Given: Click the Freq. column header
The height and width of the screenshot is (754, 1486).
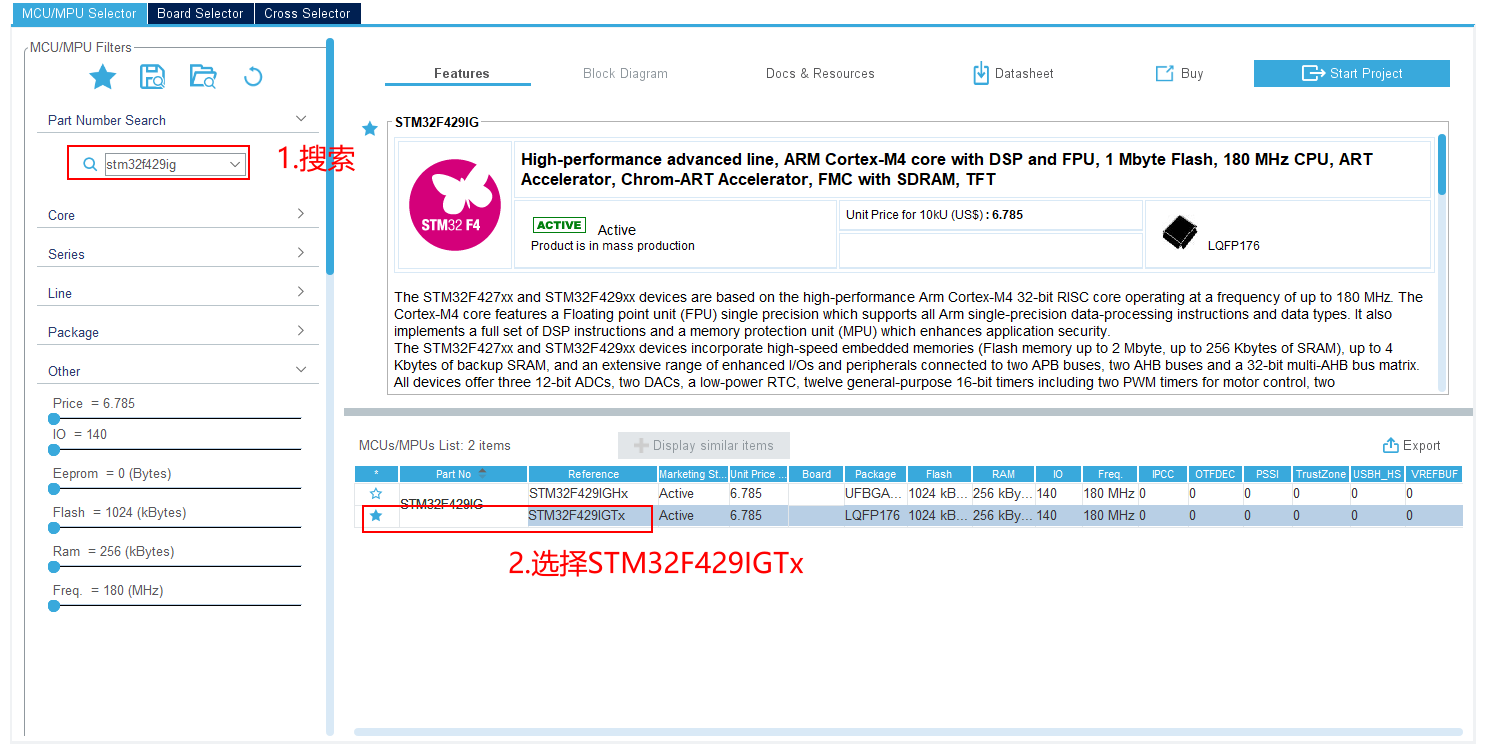Looking at the screenshot, I should coord(1109,474).
